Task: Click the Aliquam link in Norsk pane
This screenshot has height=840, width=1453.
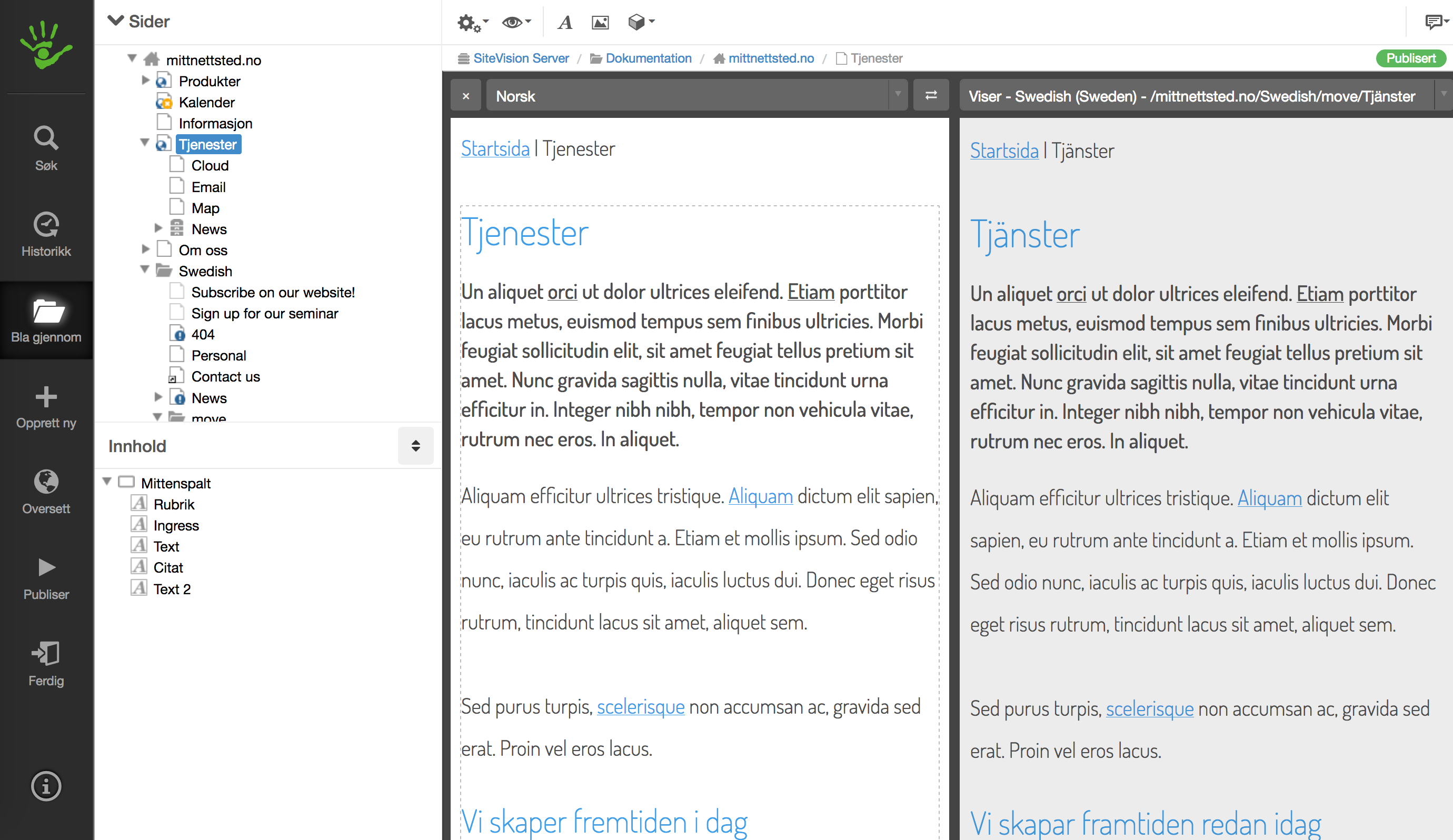Action: pyautogui.click(x=761, y=496)
